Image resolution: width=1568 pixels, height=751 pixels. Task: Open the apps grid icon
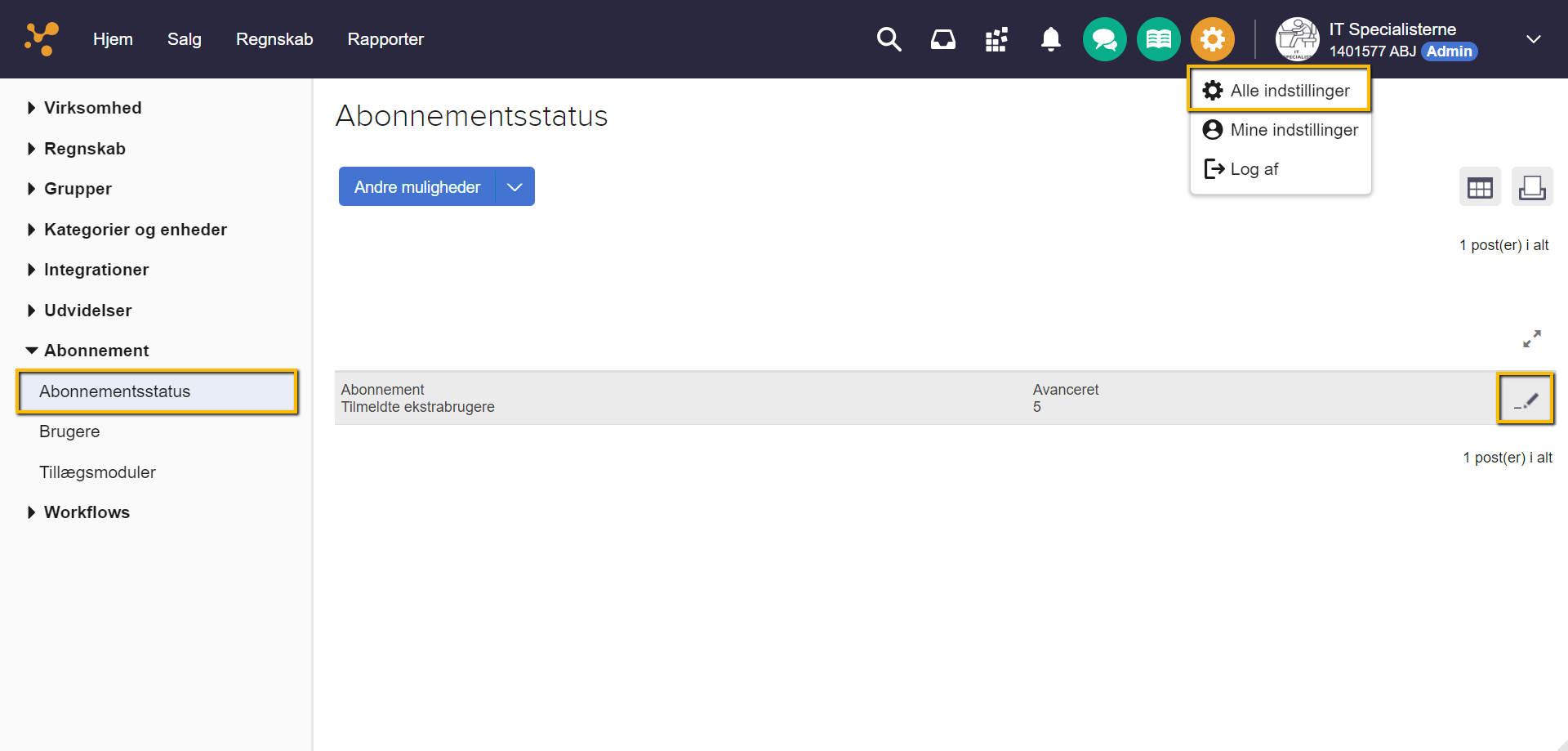996,39
